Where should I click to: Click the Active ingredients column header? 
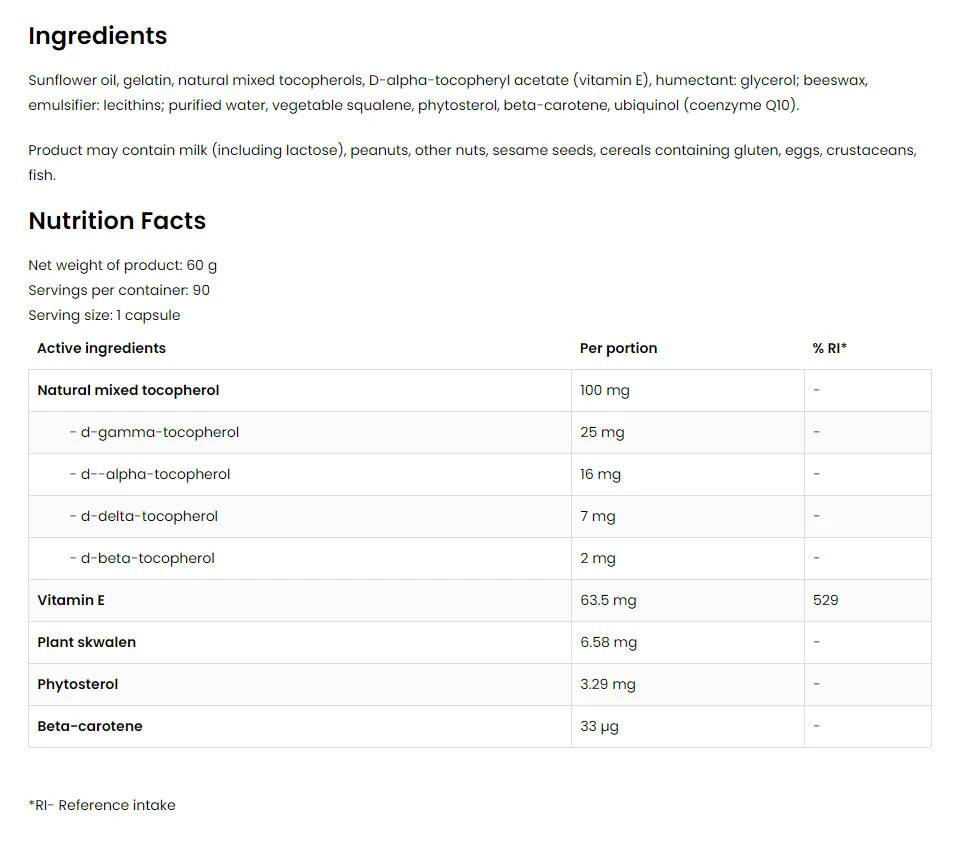tap(101, 348)
